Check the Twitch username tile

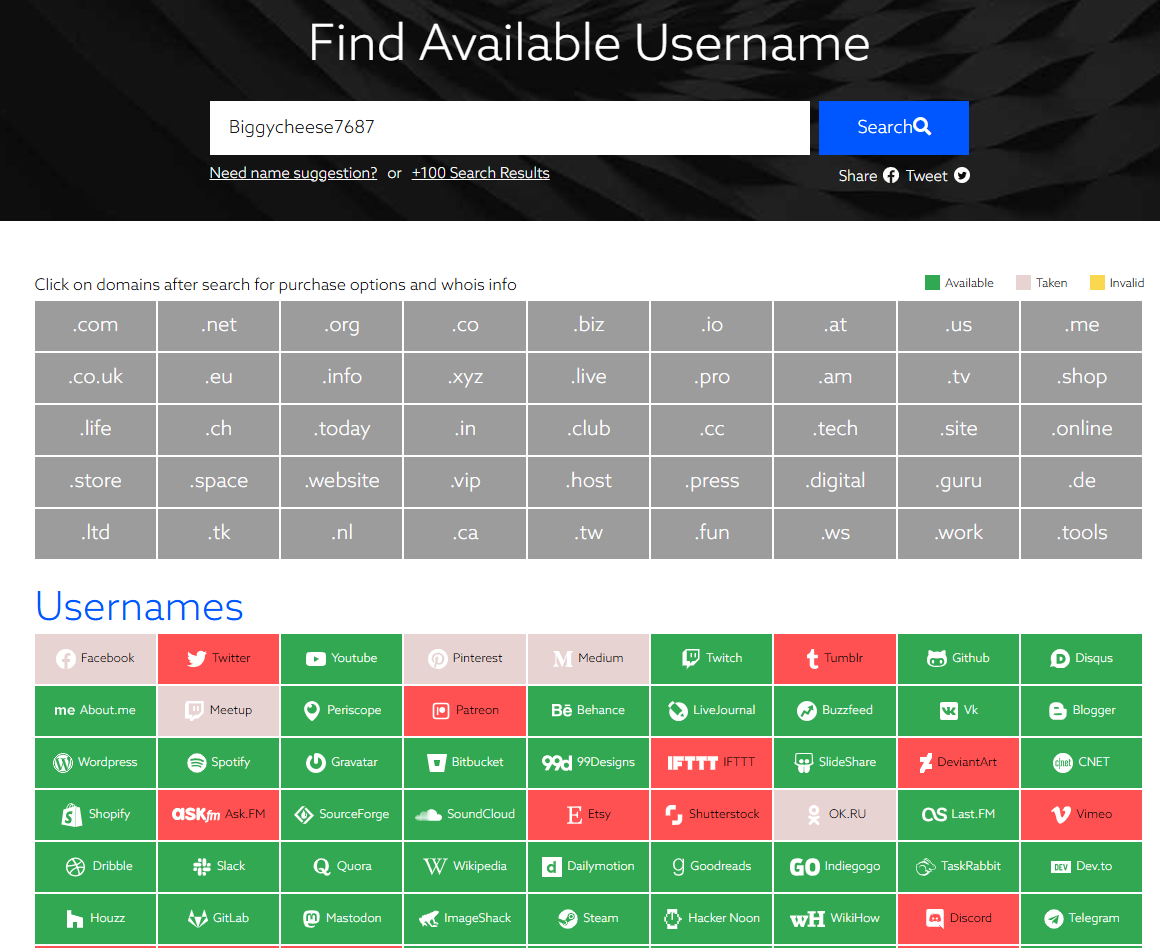click(712, 659)
